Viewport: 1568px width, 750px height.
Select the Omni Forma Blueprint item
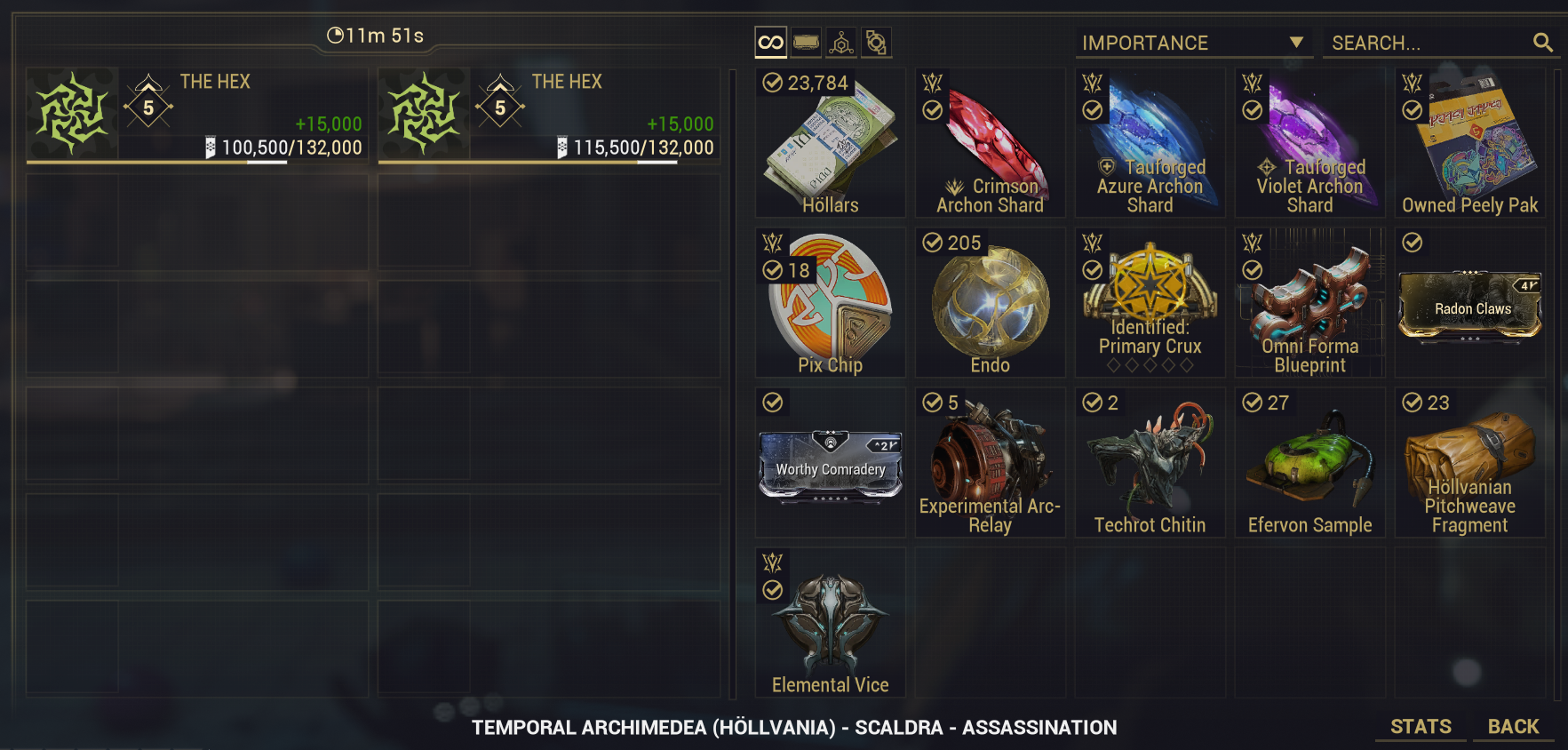[x=1310, y=303]
